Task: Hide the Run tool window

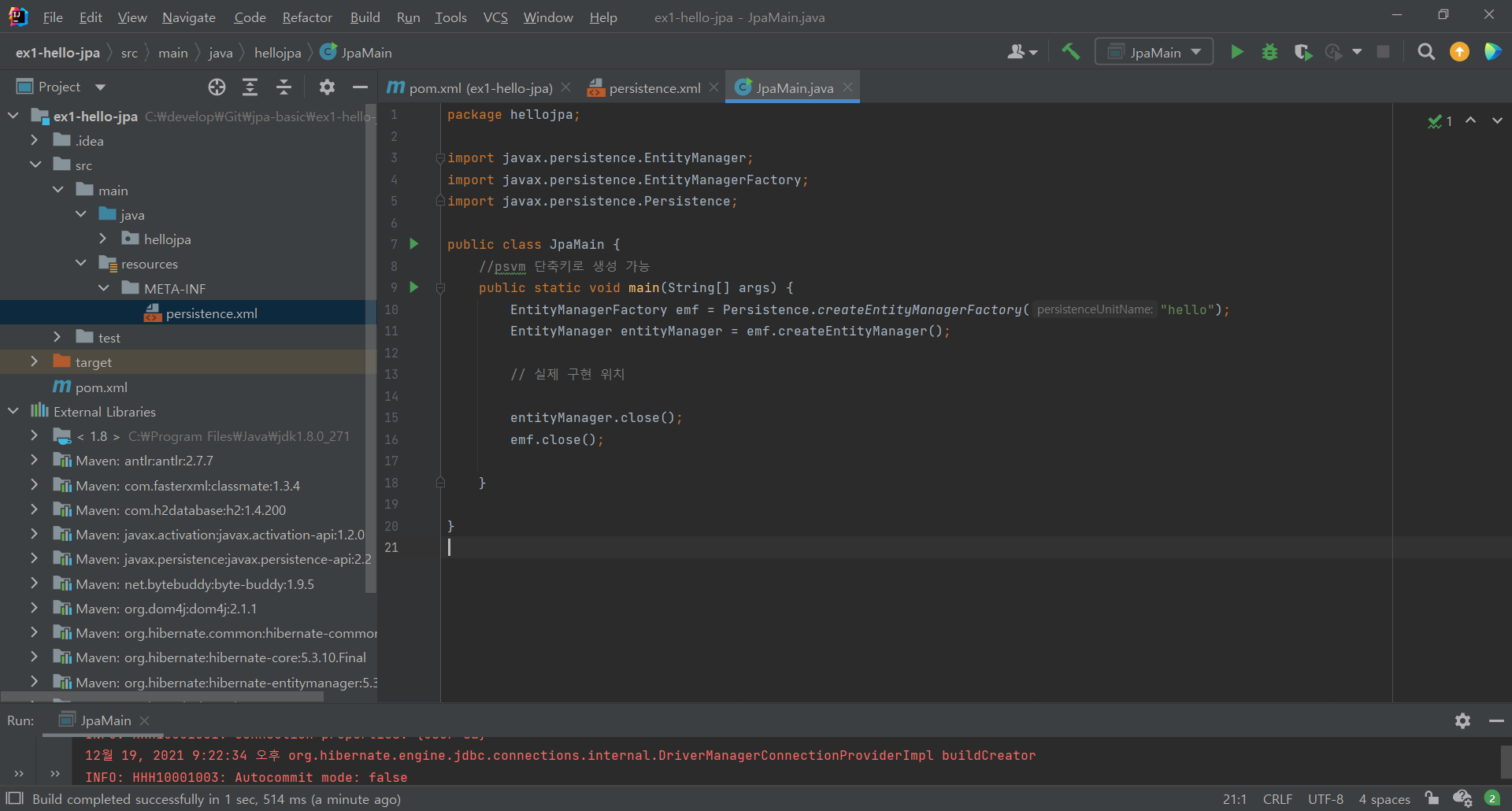Action: pyautogui.click(x=1496, y=720)
